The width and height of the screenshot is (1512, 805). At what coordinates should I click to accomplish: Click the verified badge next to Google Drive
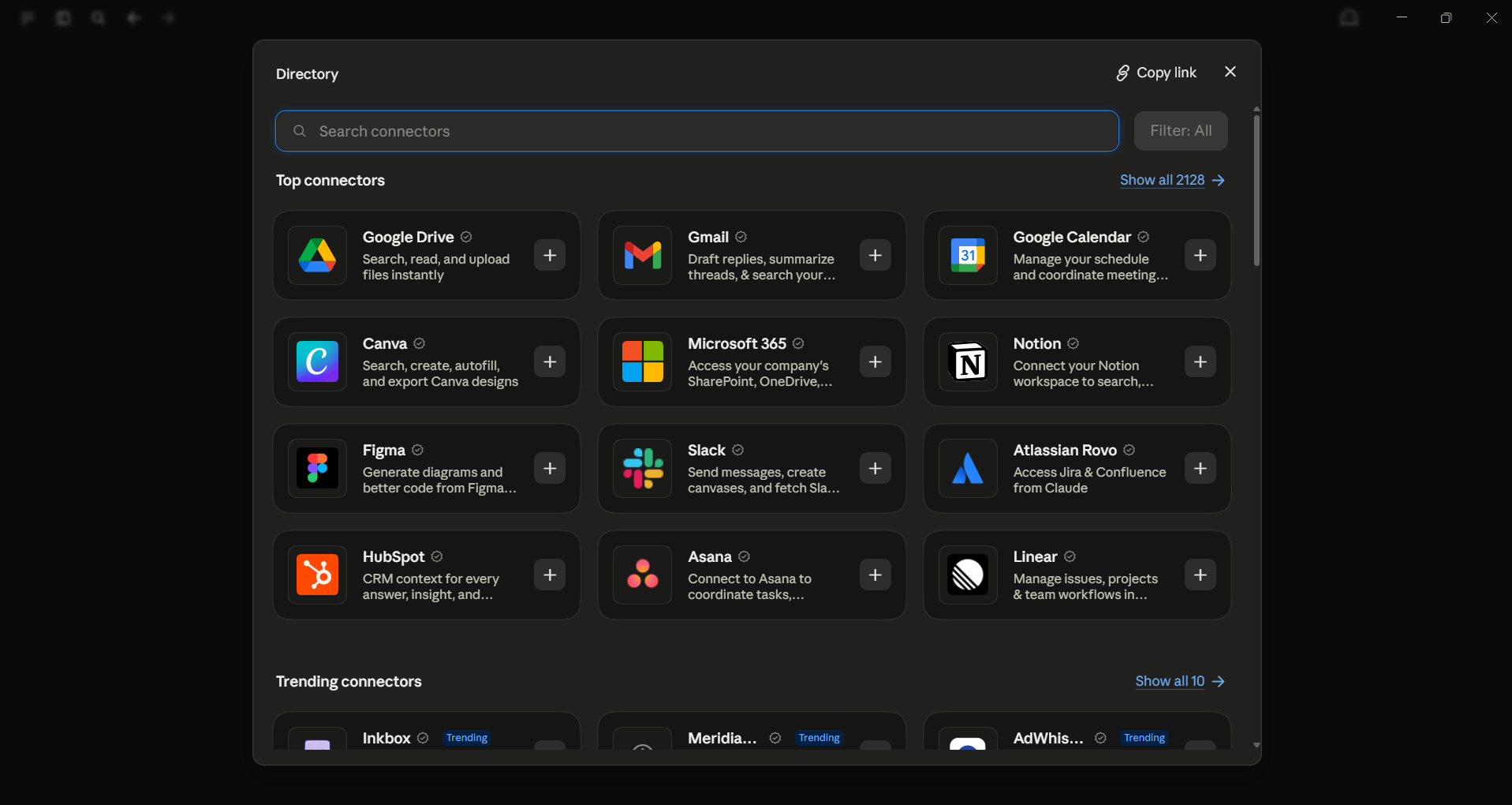click(x=466, y=237)
